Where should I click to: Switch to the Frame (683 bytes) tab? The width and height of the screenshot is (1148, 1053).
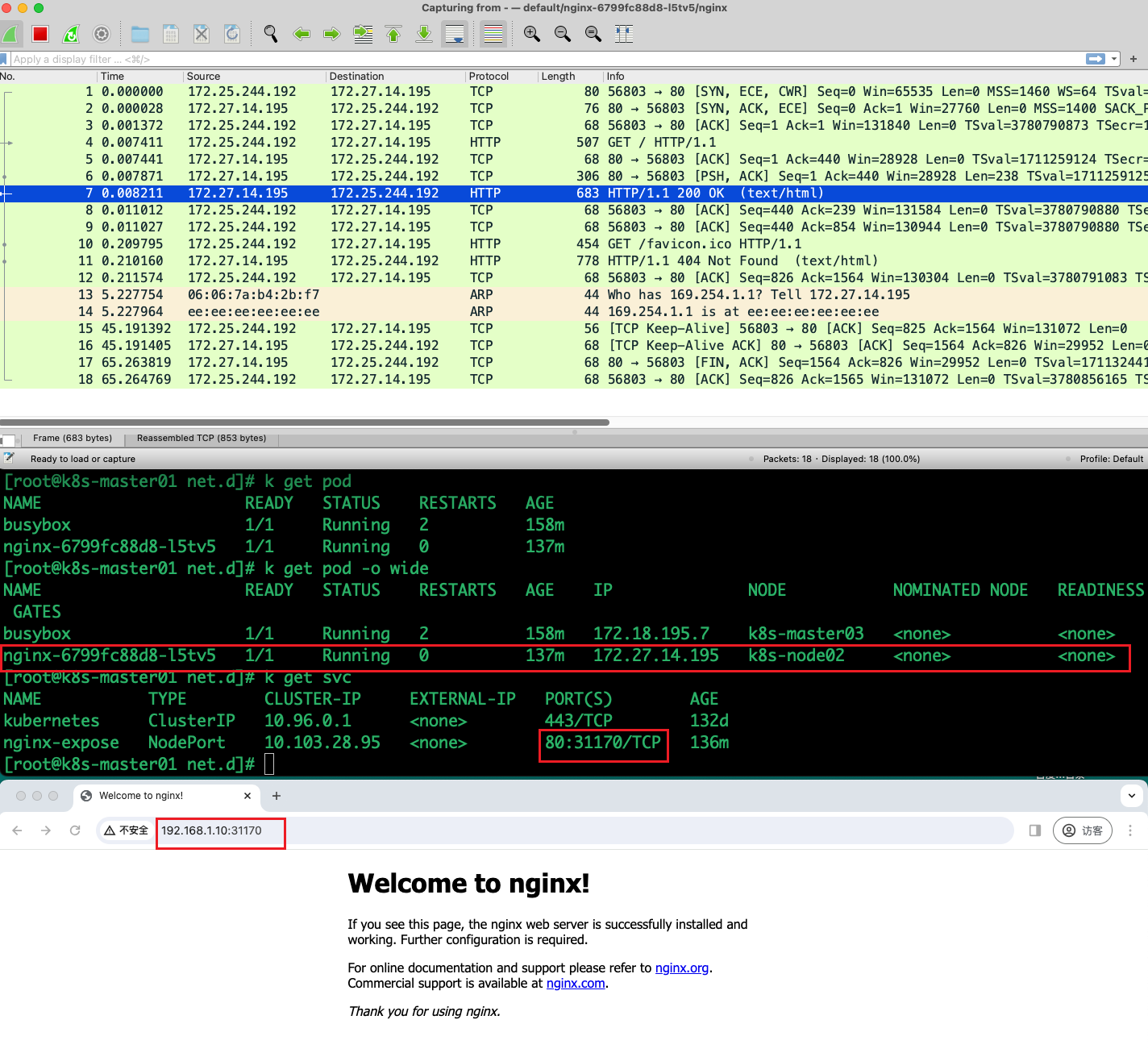pos(73,439)
